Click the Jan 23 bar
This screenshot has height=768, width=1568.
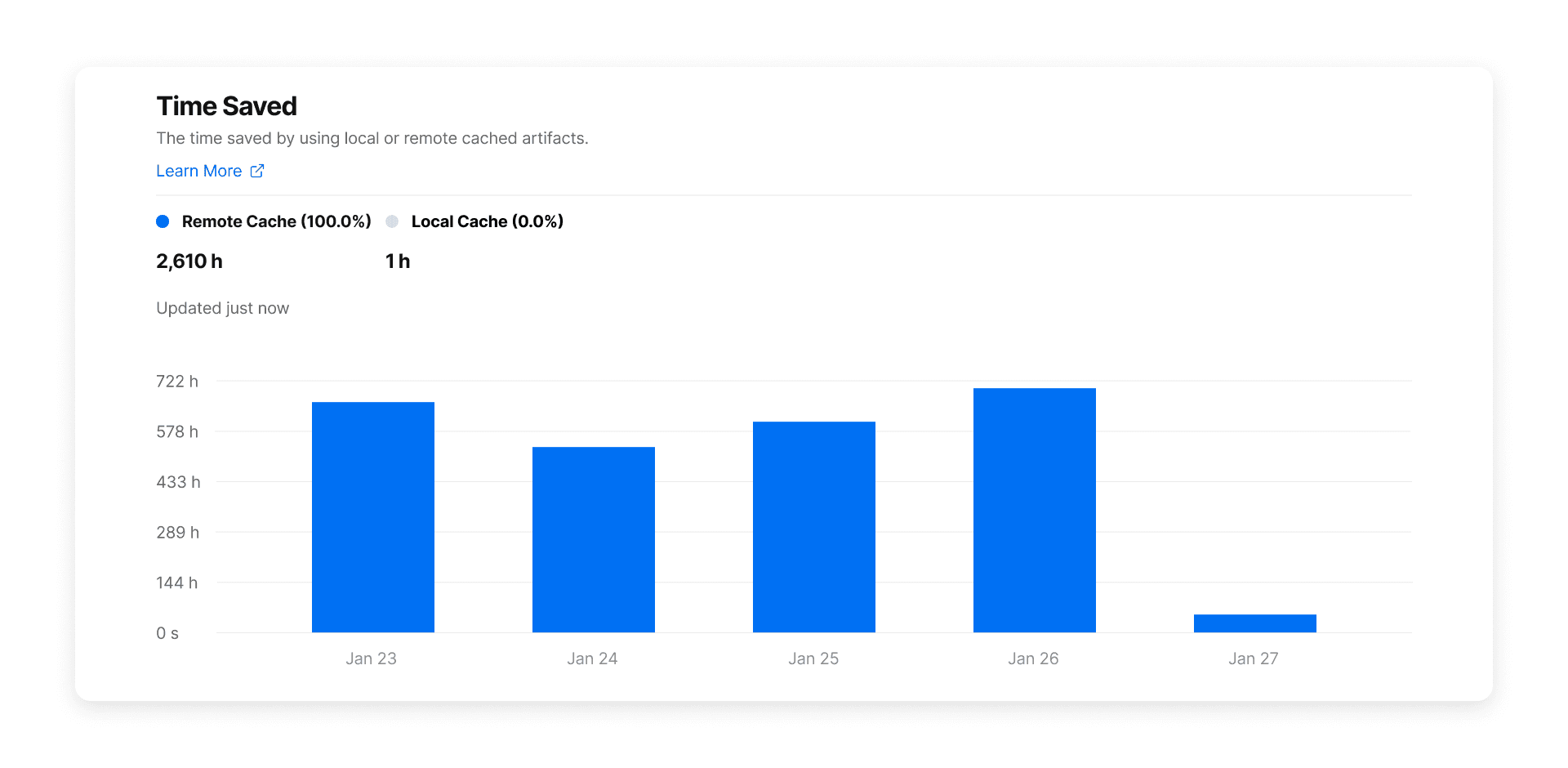click(372, 515)
